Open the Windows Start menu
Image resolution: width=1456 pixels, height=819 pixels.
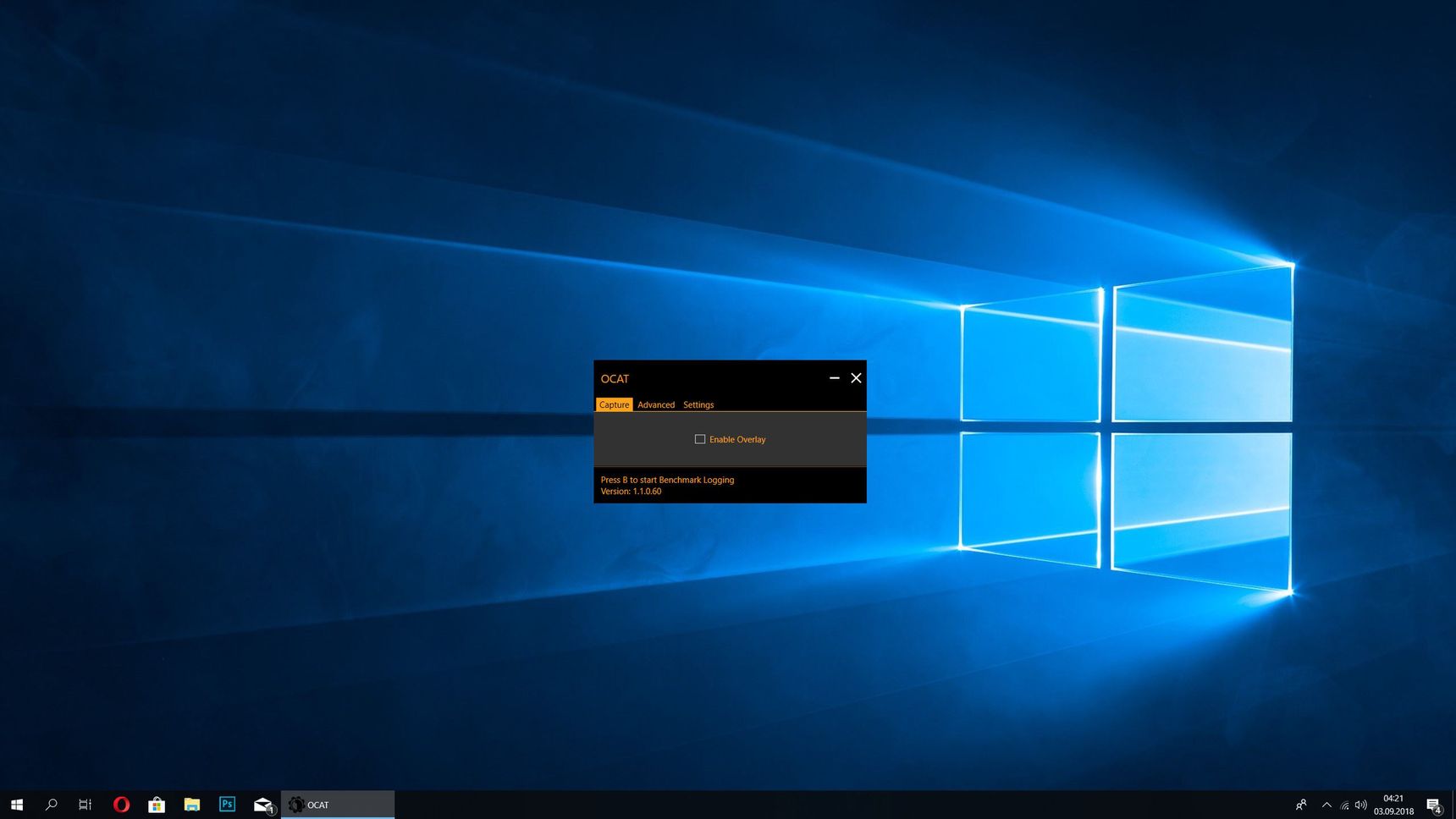(17, 805)
